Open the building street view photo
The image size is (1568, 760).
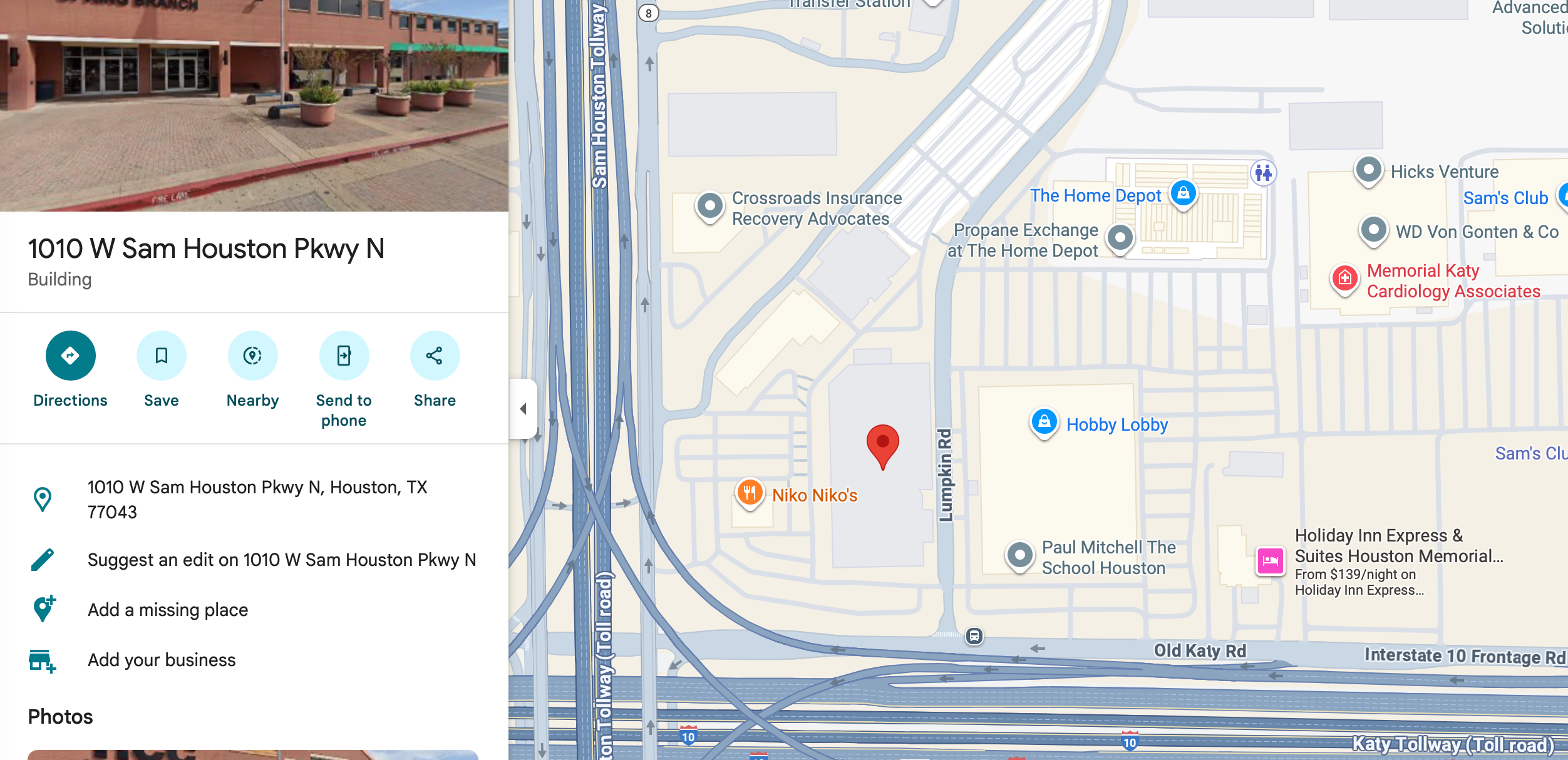point(254,105)
